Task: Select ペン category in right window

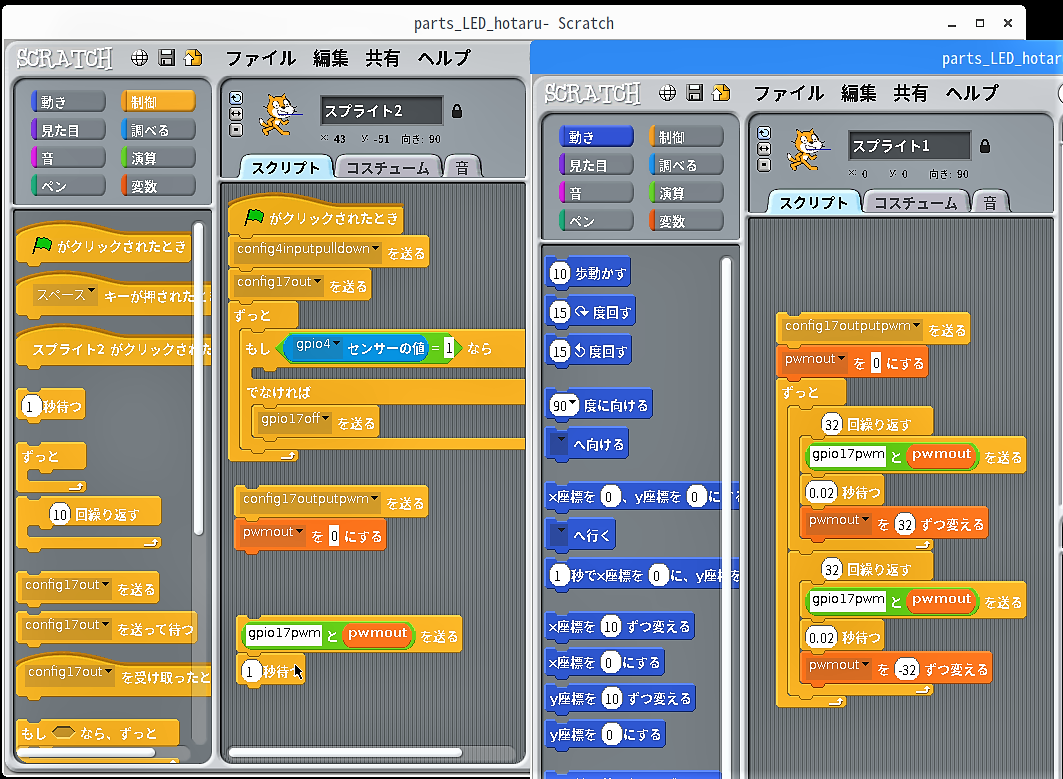Action: click(x=596, y=221)
